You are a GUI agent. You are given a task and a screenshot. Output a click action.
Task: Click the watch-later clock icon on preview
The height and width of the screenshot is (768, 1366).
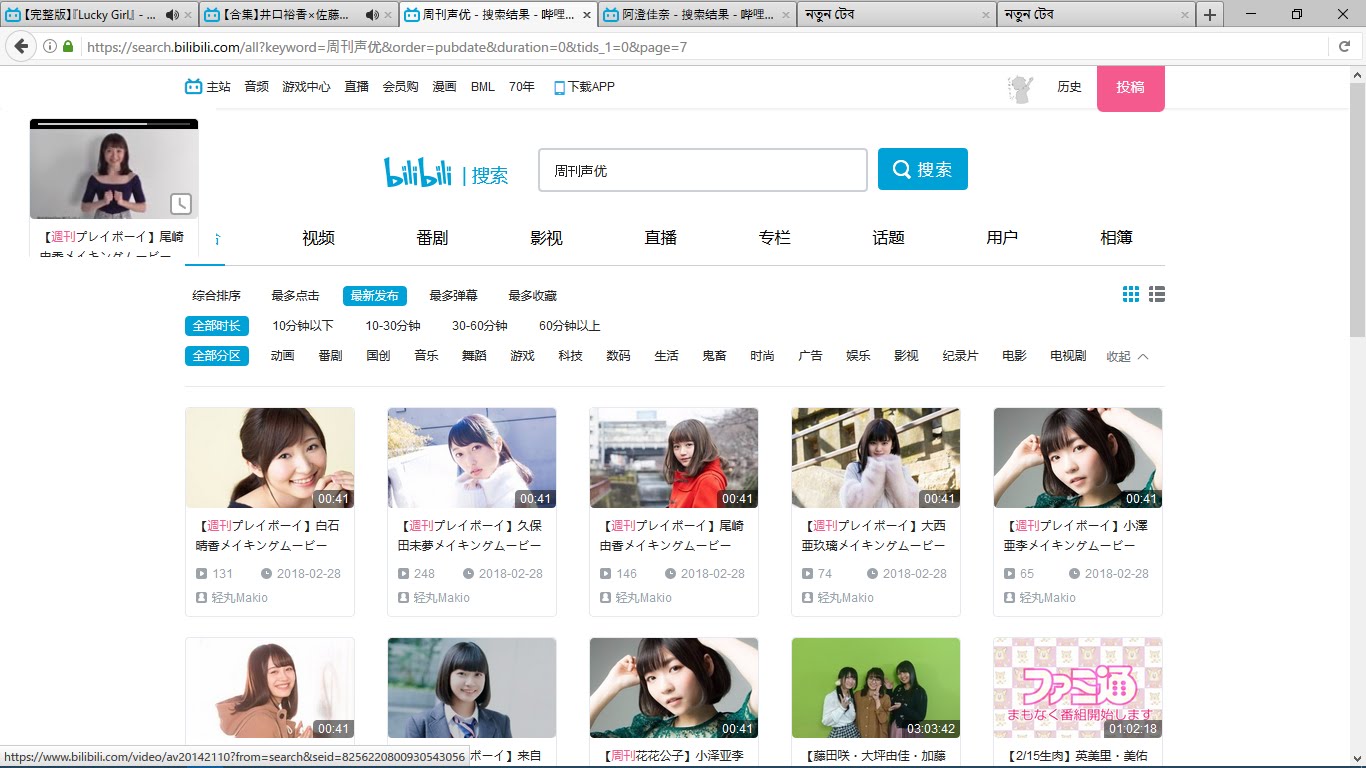pos(180,204)
